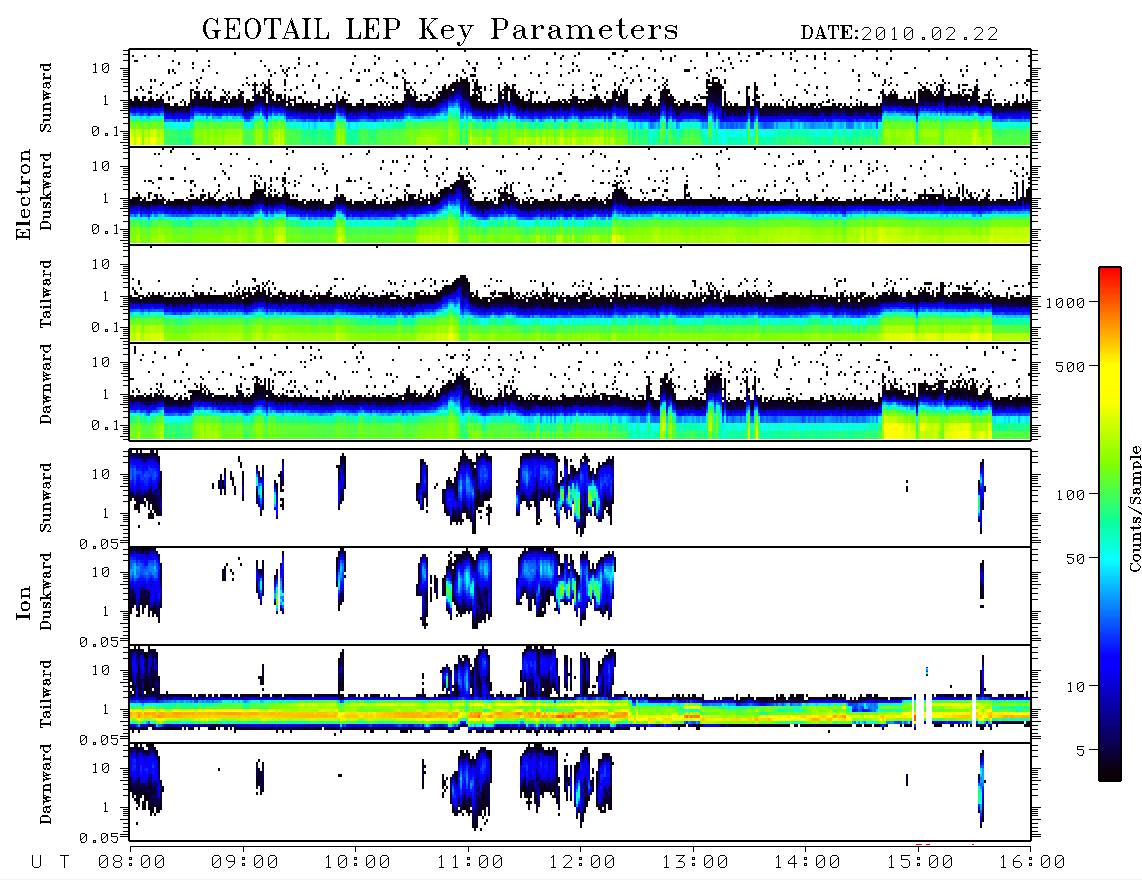Select the 11:00 time axis label
The height and width of the screenshot is (880, 1142).
470,862
